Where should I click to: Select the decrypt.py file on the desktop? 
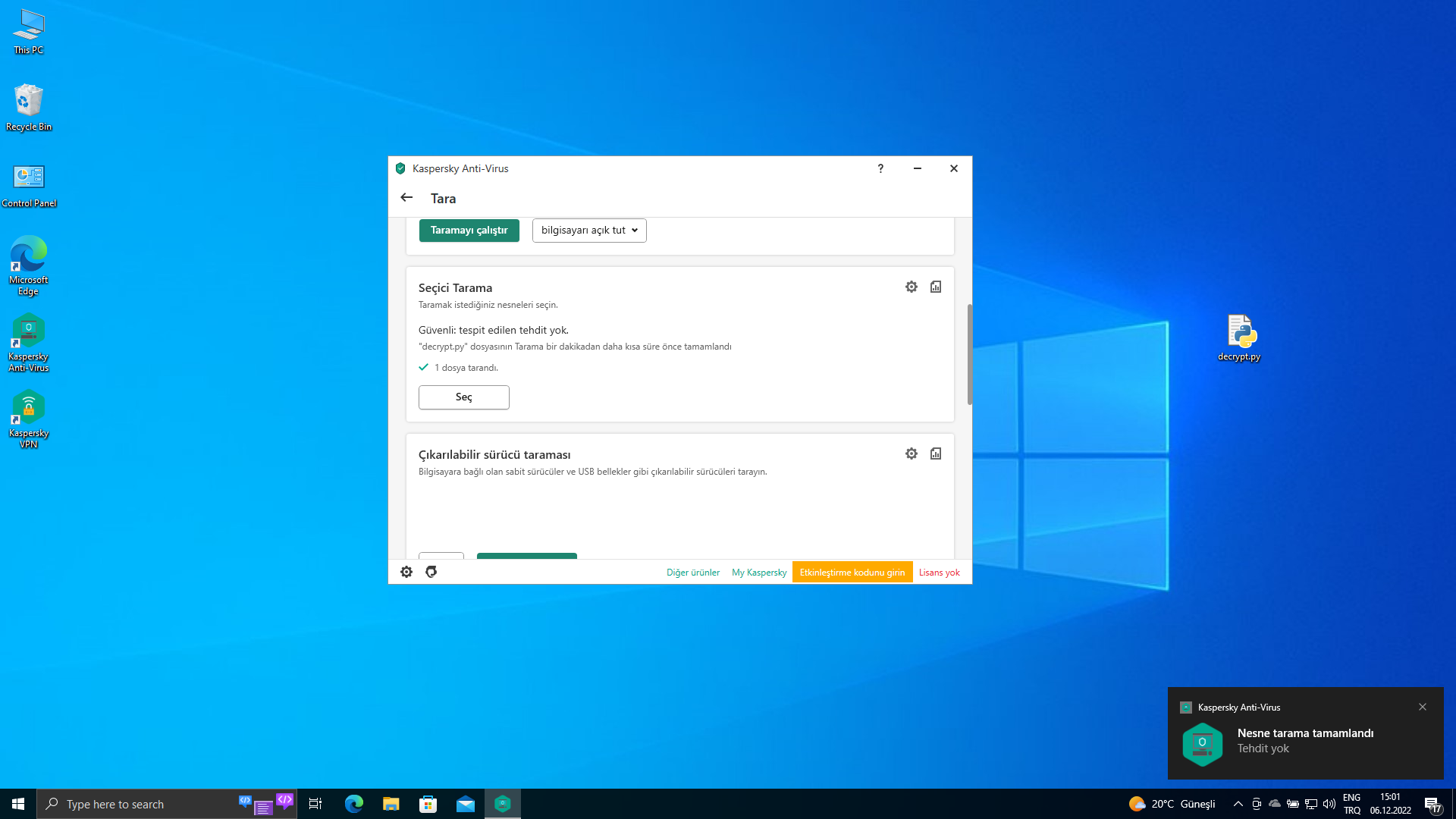click(x=1239, y=338)
